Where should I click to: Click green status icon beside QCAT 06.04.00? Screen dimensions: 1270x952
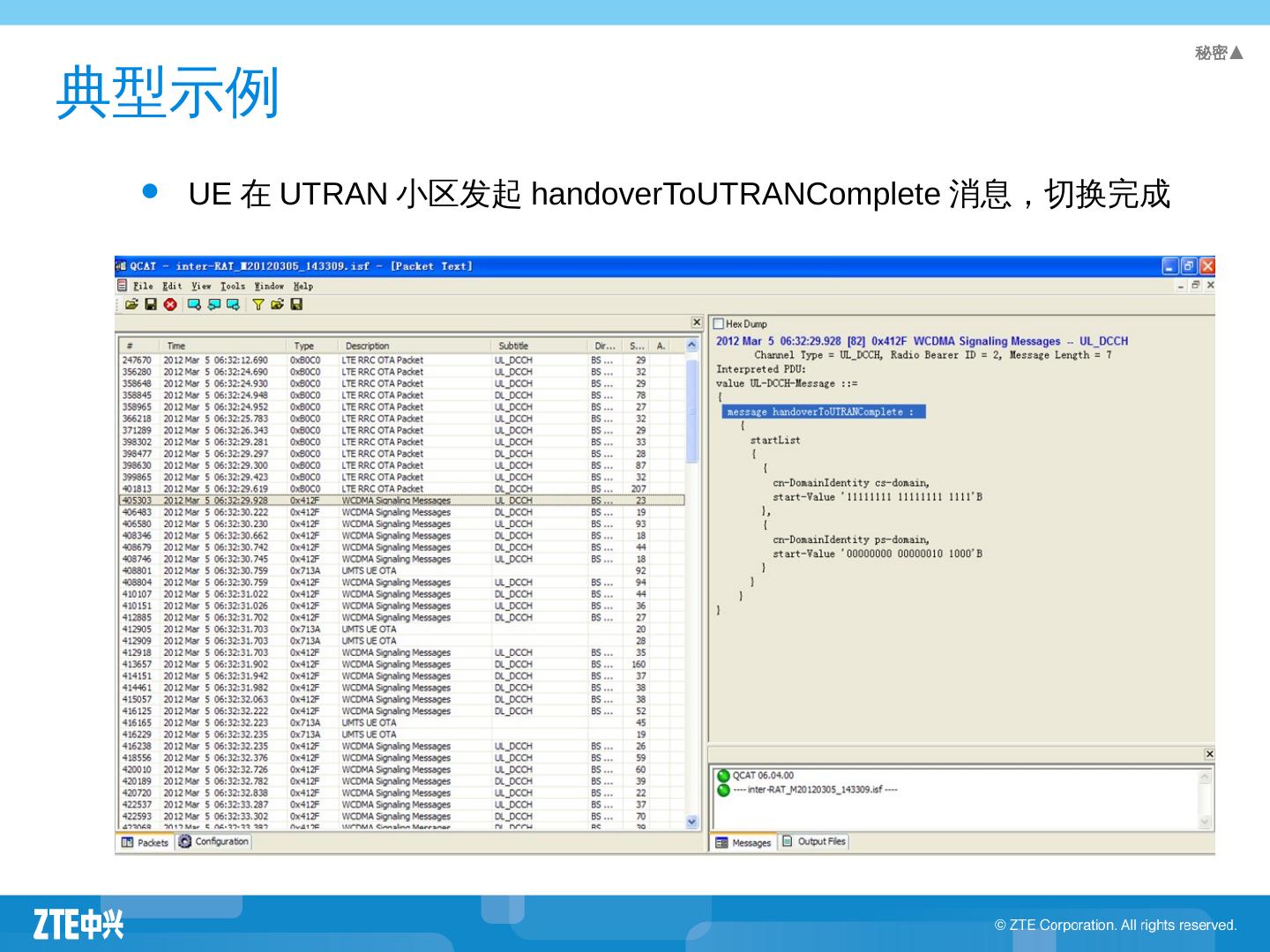tap(723, 776)
